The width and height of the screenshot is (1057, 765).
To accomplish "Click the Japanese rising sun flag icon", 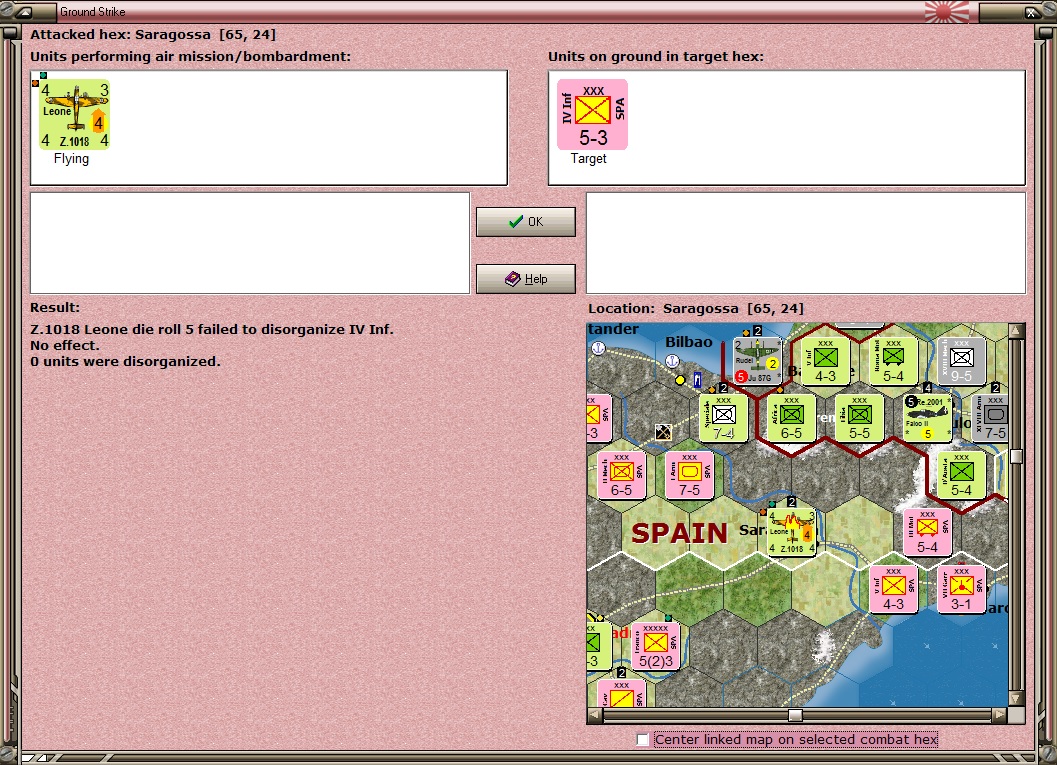I will (x=946, y=11).
